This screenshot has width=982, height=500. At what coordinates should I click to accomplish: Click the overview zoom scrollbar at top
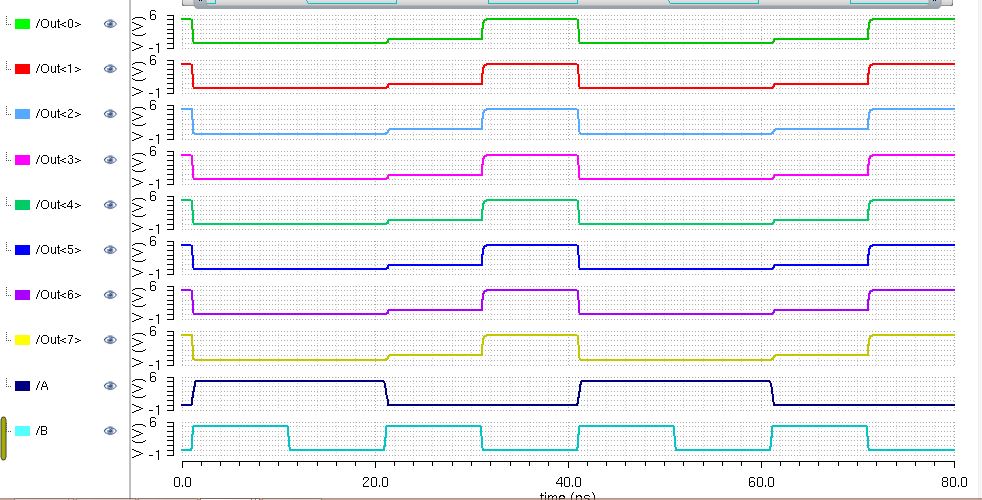point(567,3)
